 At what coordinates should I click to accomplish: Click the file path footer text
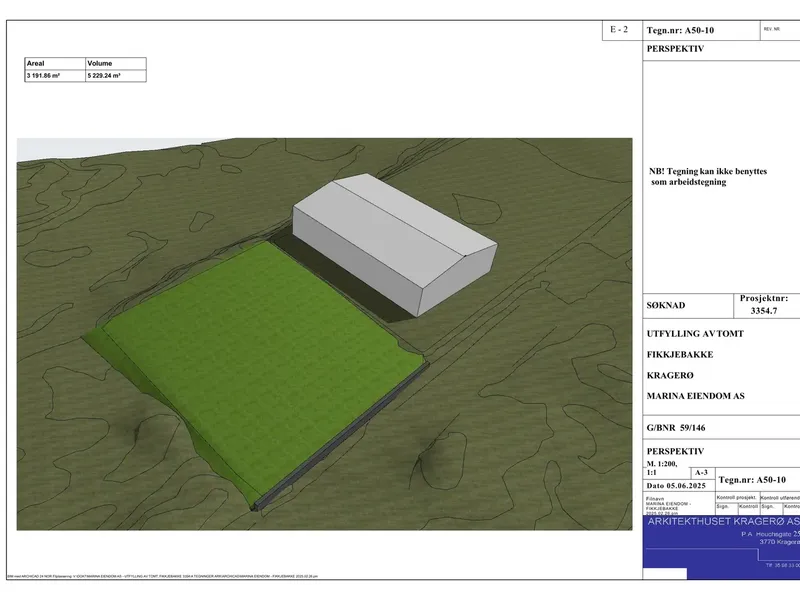tap(162, 577)
